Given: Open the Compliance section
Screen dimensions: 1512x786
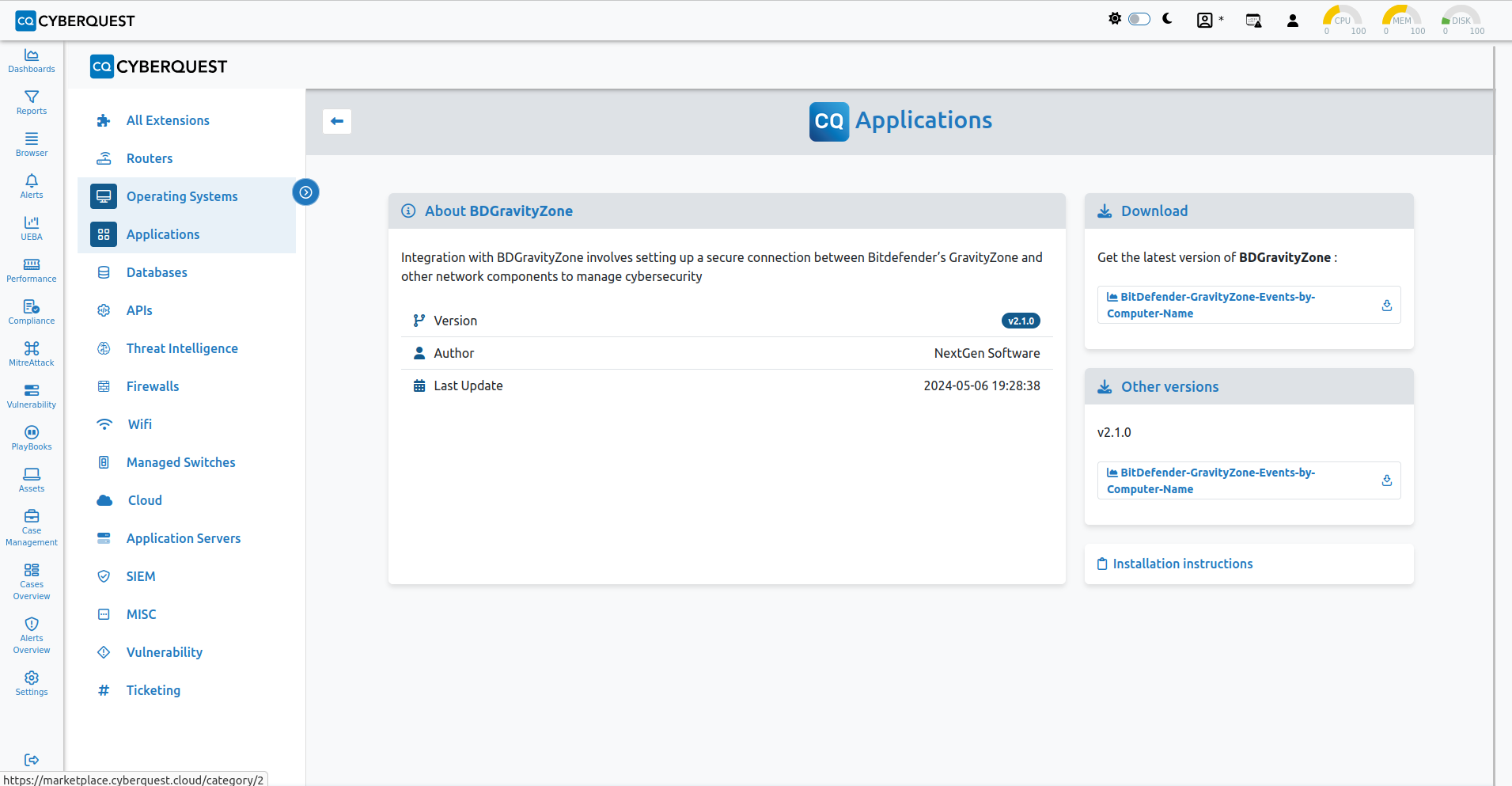Looking at the screenshot, I should (32, 312).
